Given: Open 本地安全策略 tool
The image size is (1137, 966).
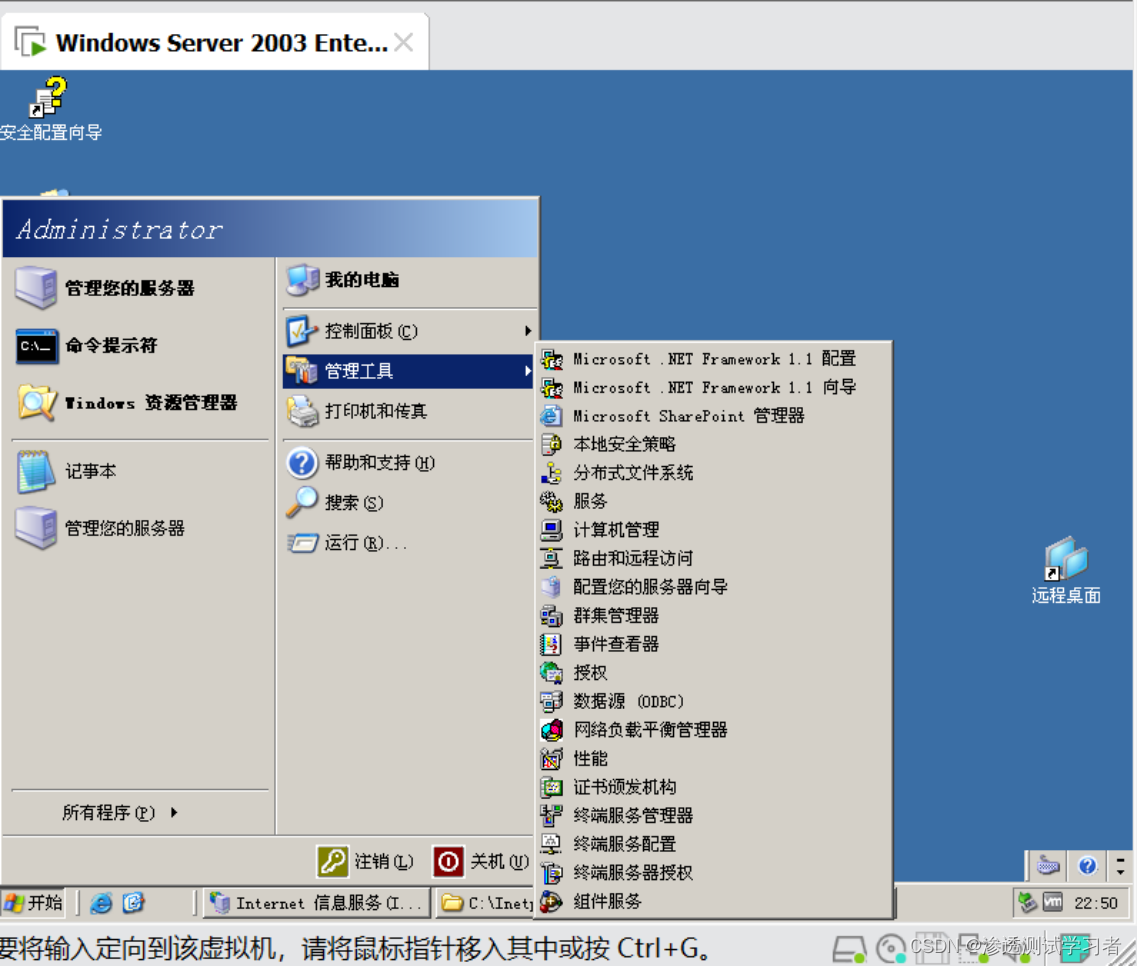Looking at the screenshot, I should pyautogui.click(x=714, y=444).
